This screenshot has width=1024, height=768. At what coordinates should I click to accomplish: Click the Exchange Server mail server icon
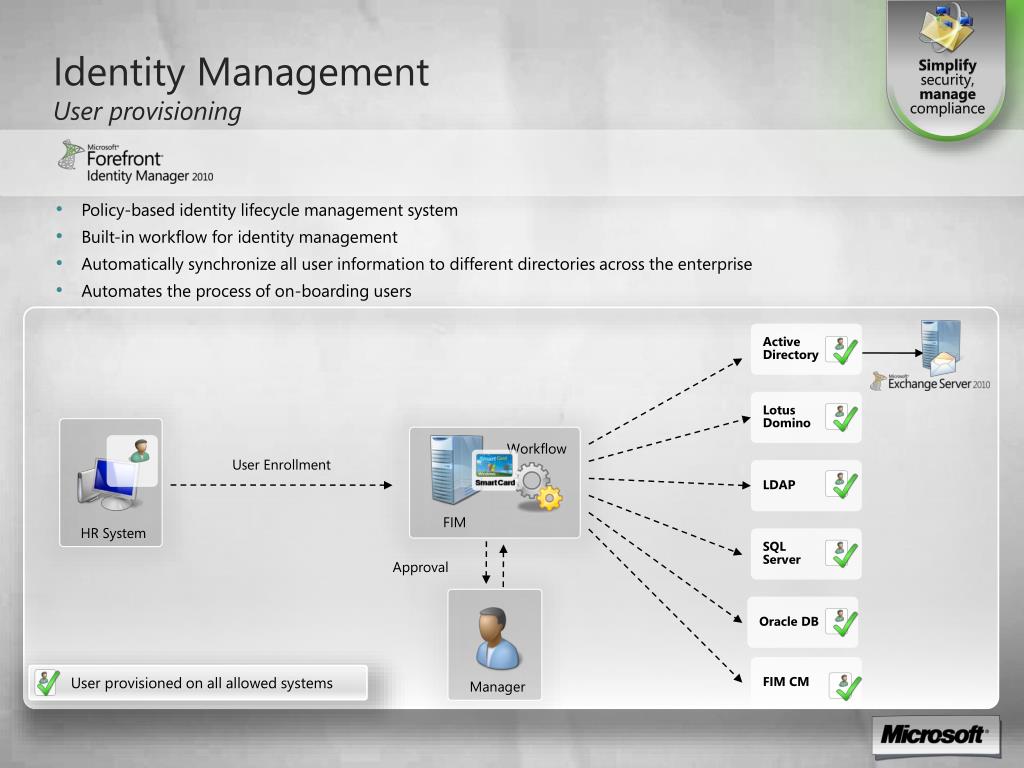tap(940, 347)
